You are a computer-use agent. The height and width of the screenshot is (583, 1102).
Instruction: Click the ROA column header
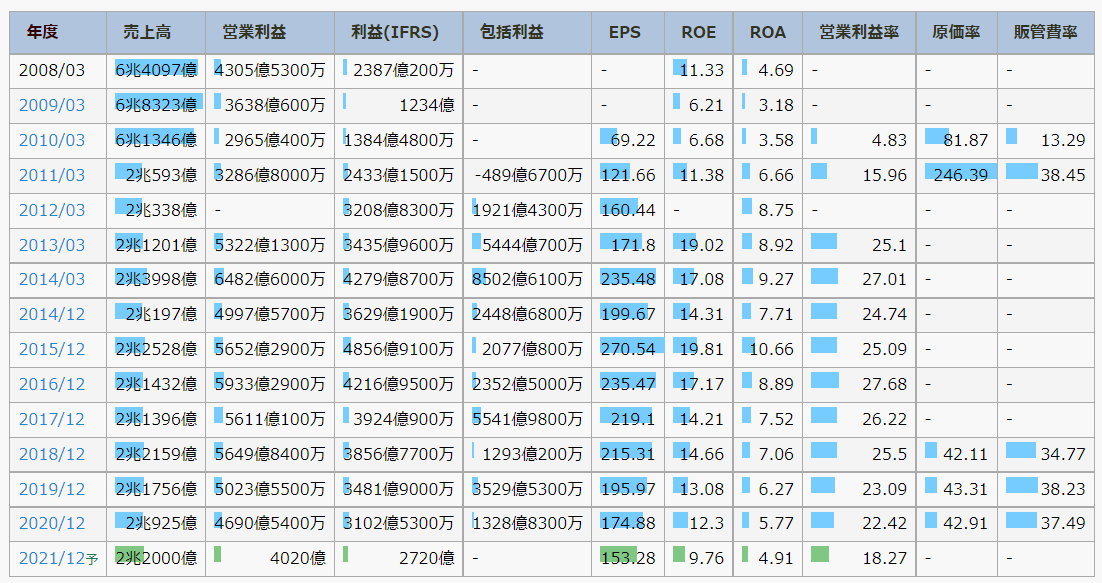coord(767,32)
